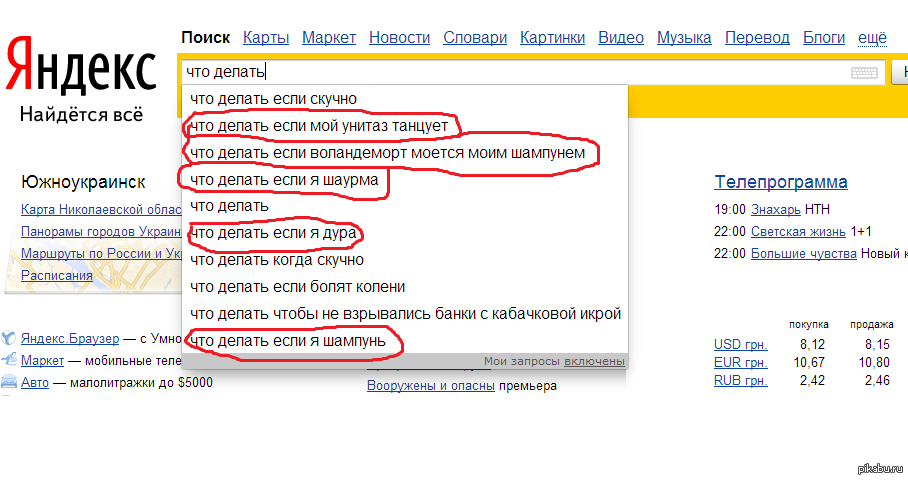Click the EUR sale rate 10,80
The height and width of the screenshot is (480, 908).
(x=874, y=362)
